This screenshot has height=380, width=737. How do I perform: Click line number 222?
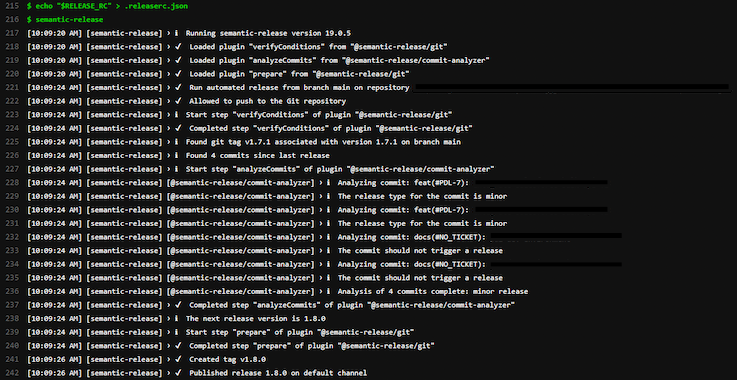point(13,101)
